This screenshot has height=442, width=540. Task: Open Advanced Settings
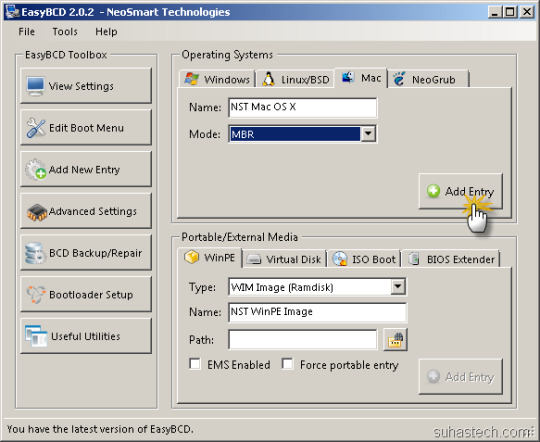click(x=86, y=211)
